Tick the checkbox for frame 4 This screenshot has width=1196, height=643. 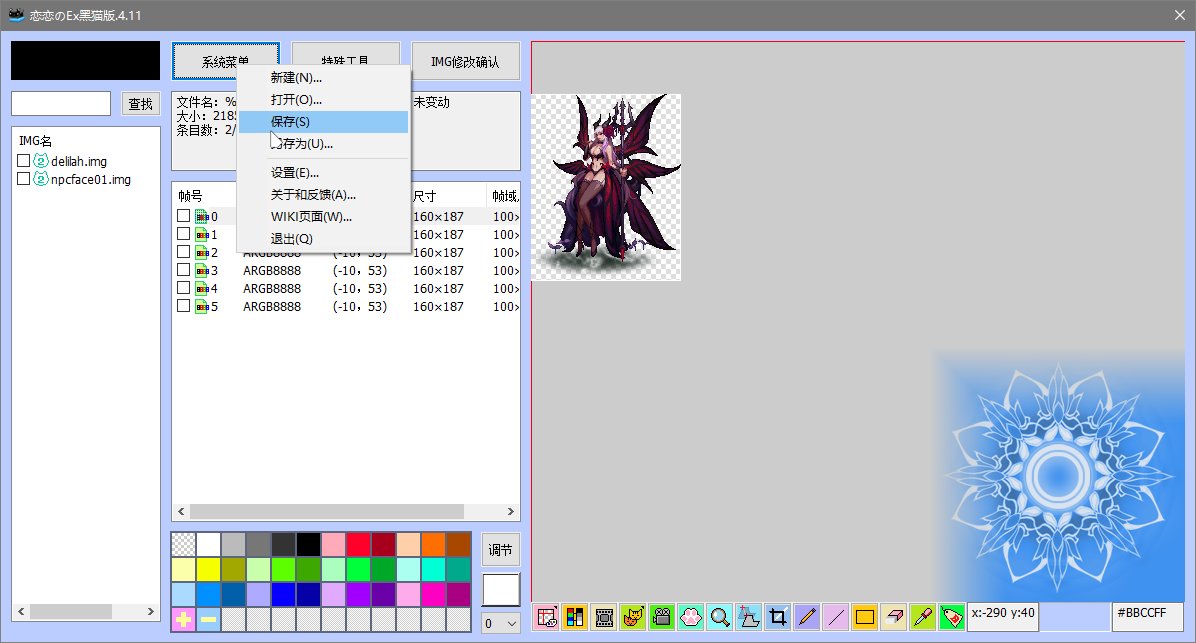(183, 288)
